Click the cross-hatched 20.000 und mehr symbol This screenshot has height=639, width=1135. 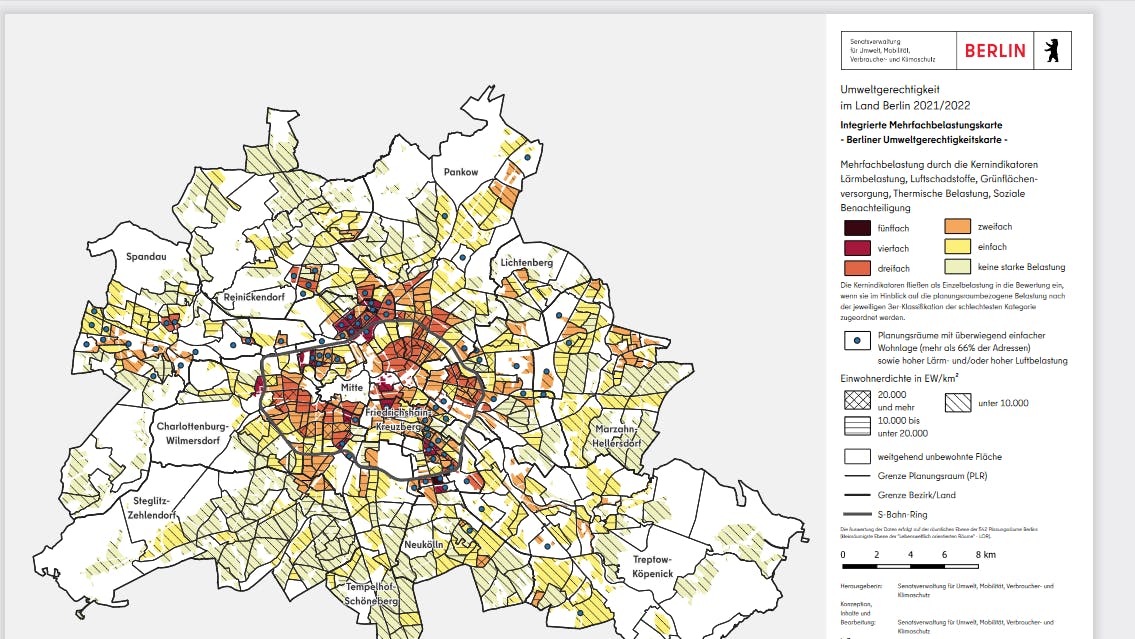click(856, 402)
